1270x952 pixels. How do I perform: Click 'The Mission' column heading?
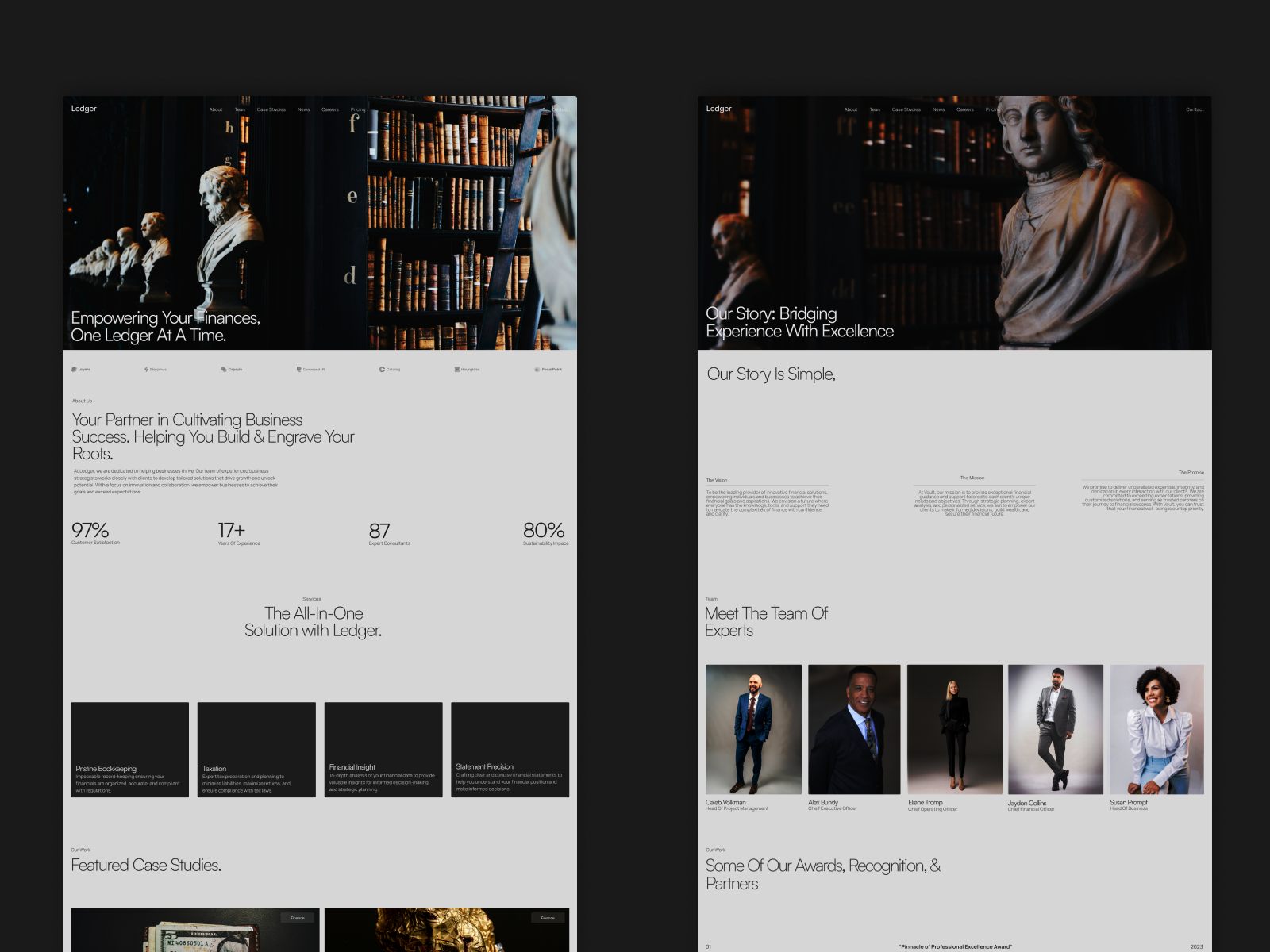coord(972,478)
